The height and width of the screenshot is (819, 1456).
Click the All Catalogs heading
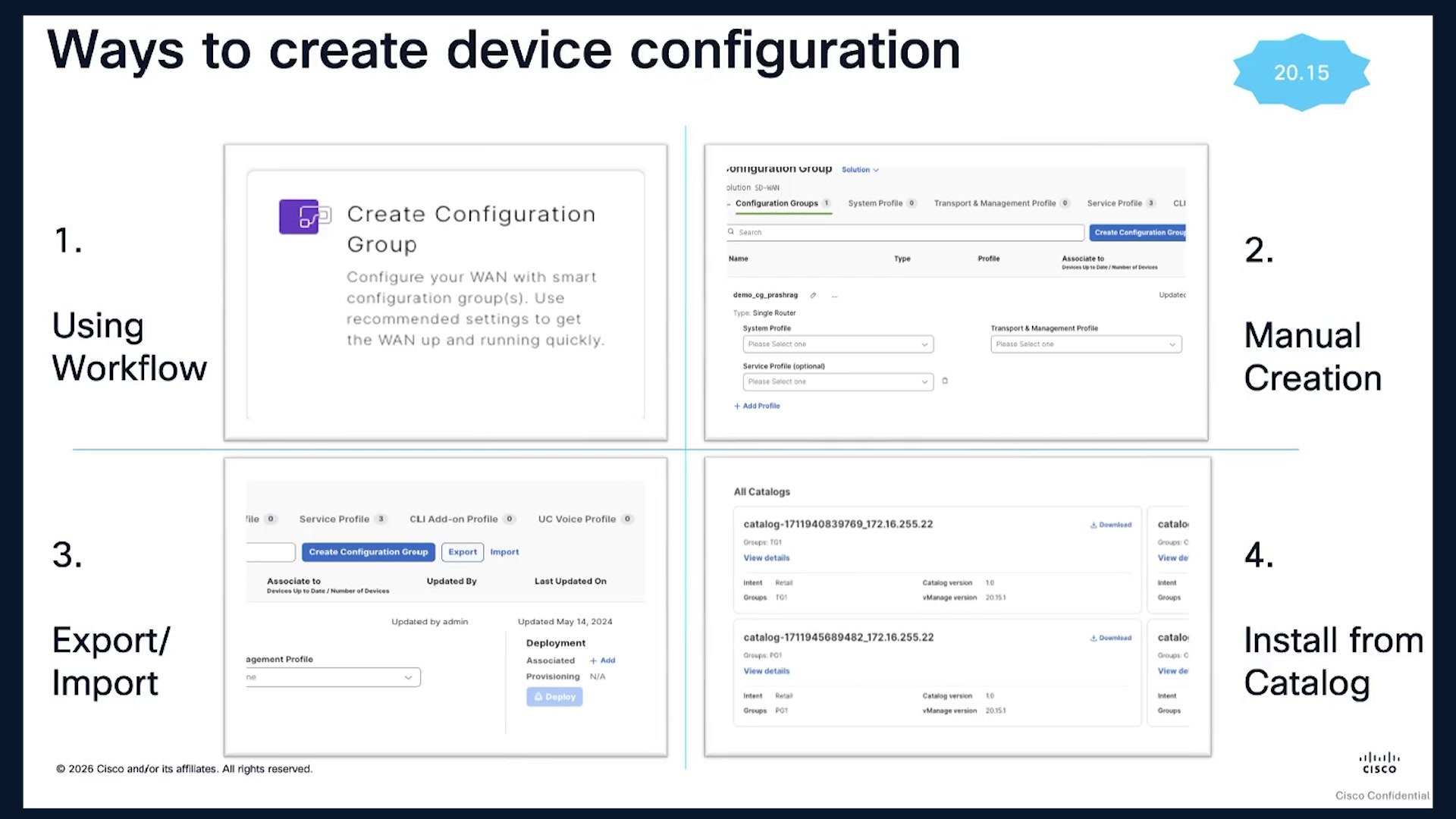coord(761,492)
